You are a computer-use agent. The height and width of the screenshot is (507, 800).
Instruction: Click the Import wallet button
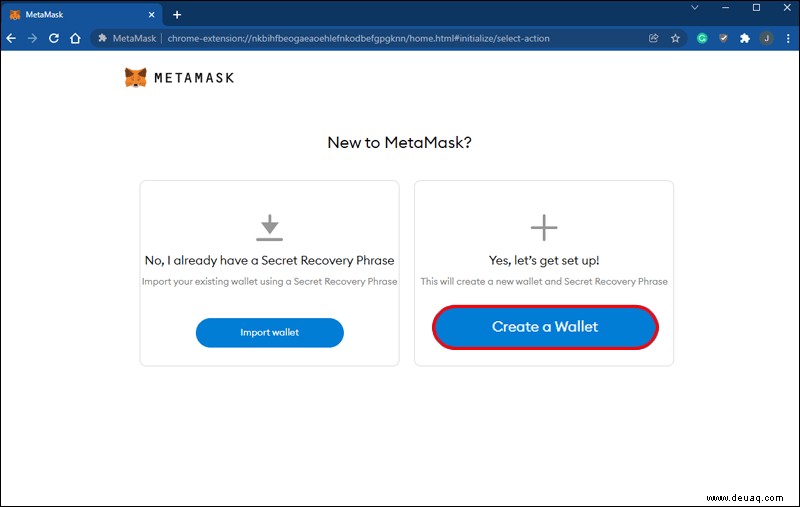click(269, 333)
